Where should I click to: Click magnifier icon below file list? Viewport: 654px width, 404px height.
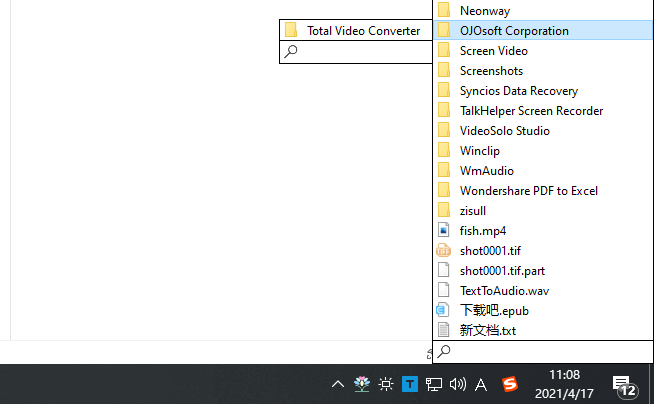click(444, 351)
